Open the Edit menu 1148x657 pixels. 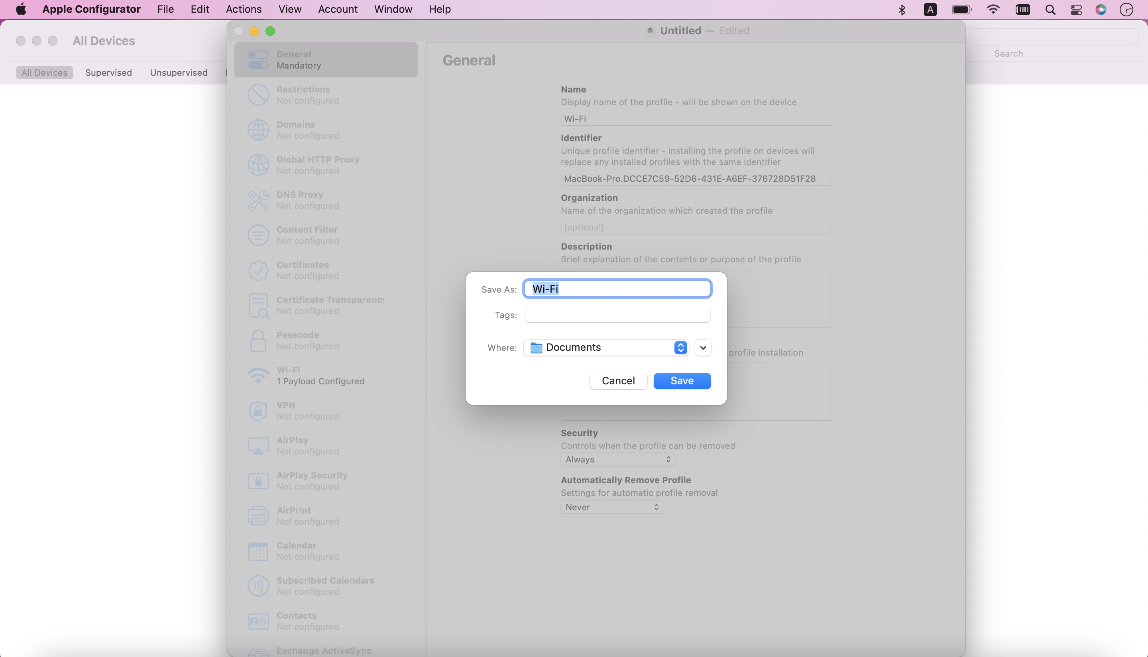tap(200, 10)
